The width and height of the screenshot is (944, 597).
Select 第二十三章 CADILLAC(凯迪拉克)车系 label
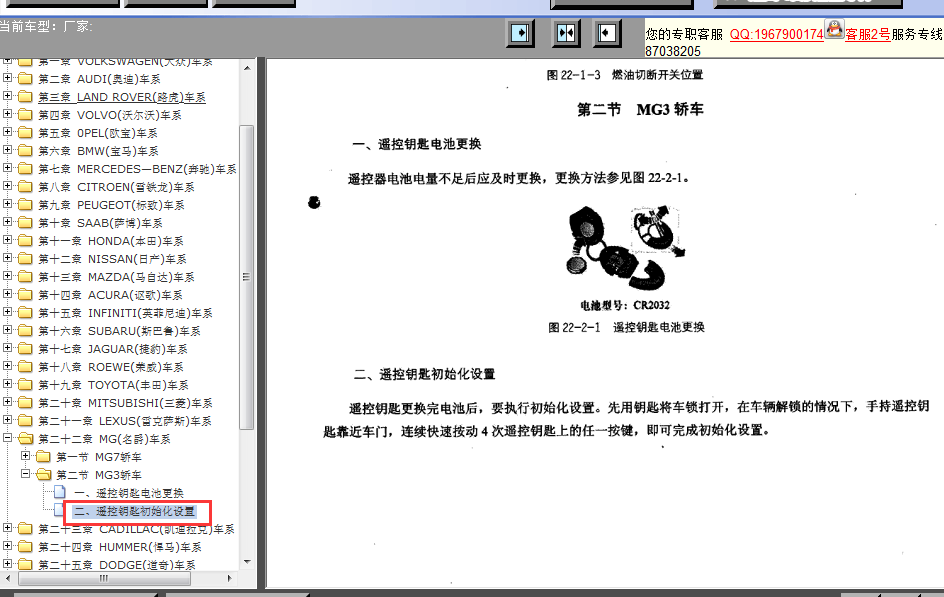click(137, 529)
